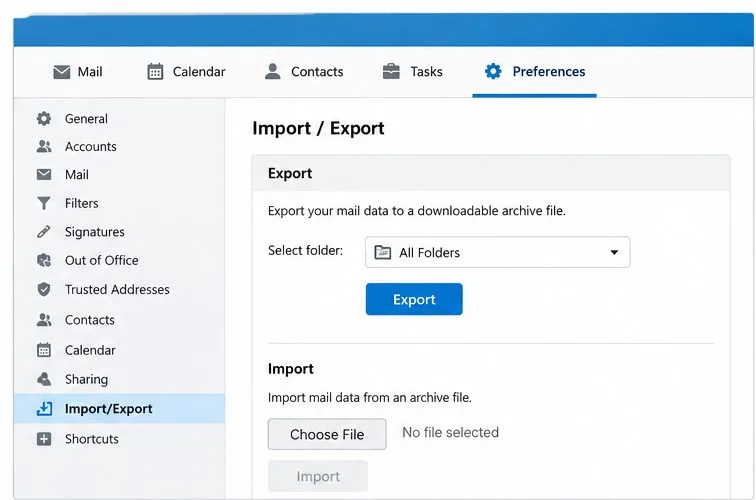Viewport: 756px width, 500px height.
Task: Open Contacts preferences in sidebar
Action: [x=119, y=320]
